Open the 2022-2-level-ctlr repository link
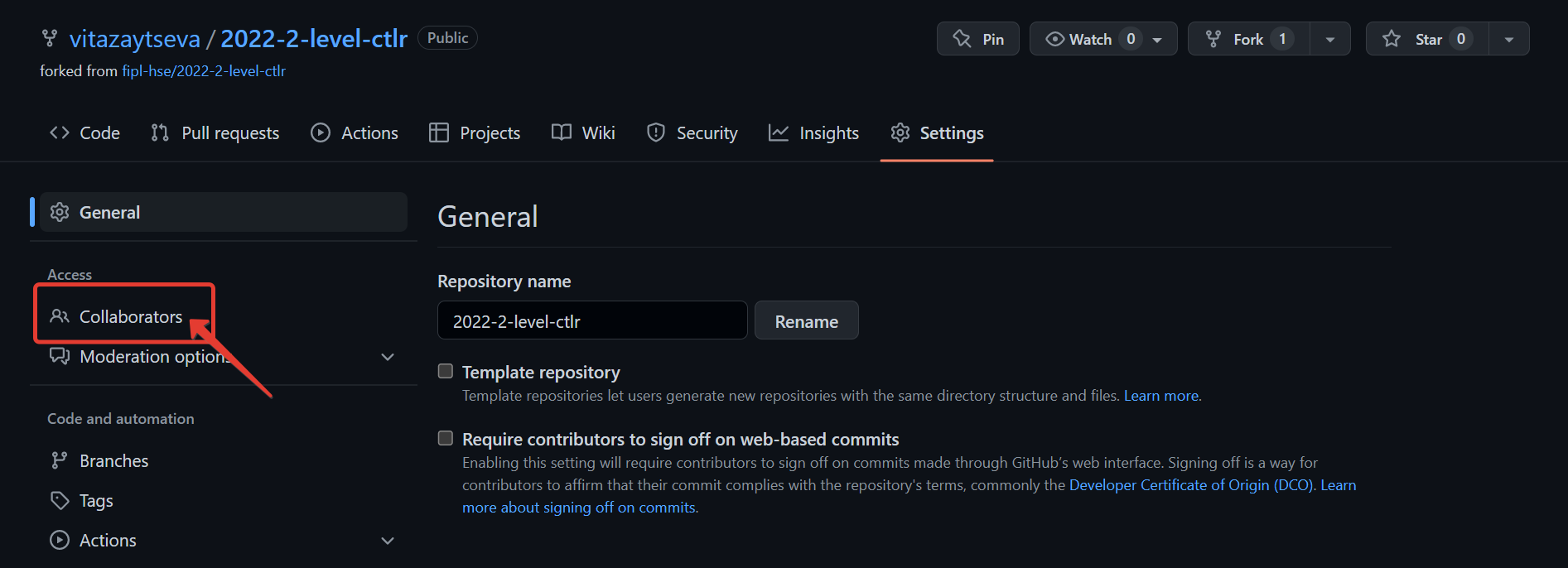The height and width of the screenshot is (568, 1568). point(314,39)
